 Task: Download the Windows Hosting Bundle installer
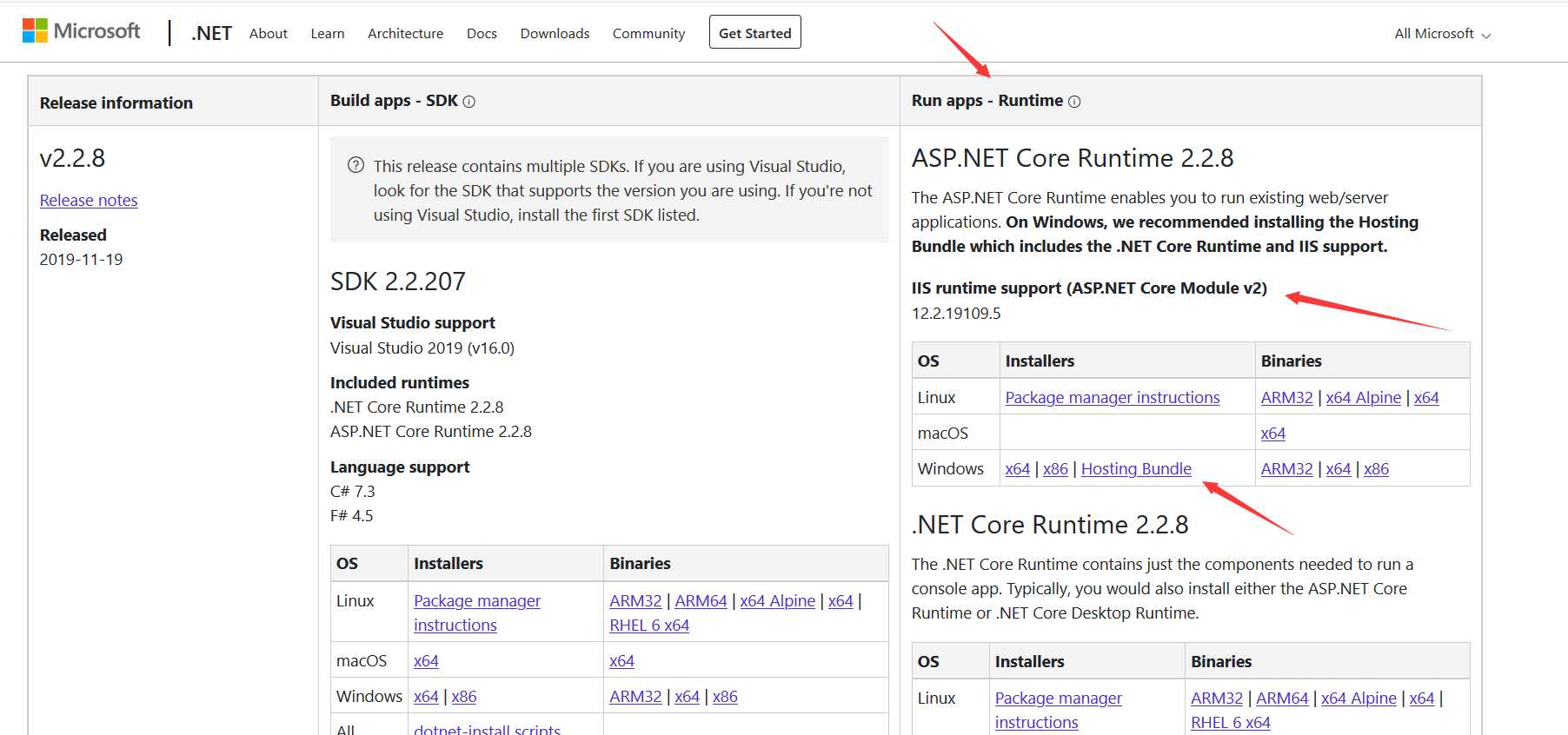1136,468
